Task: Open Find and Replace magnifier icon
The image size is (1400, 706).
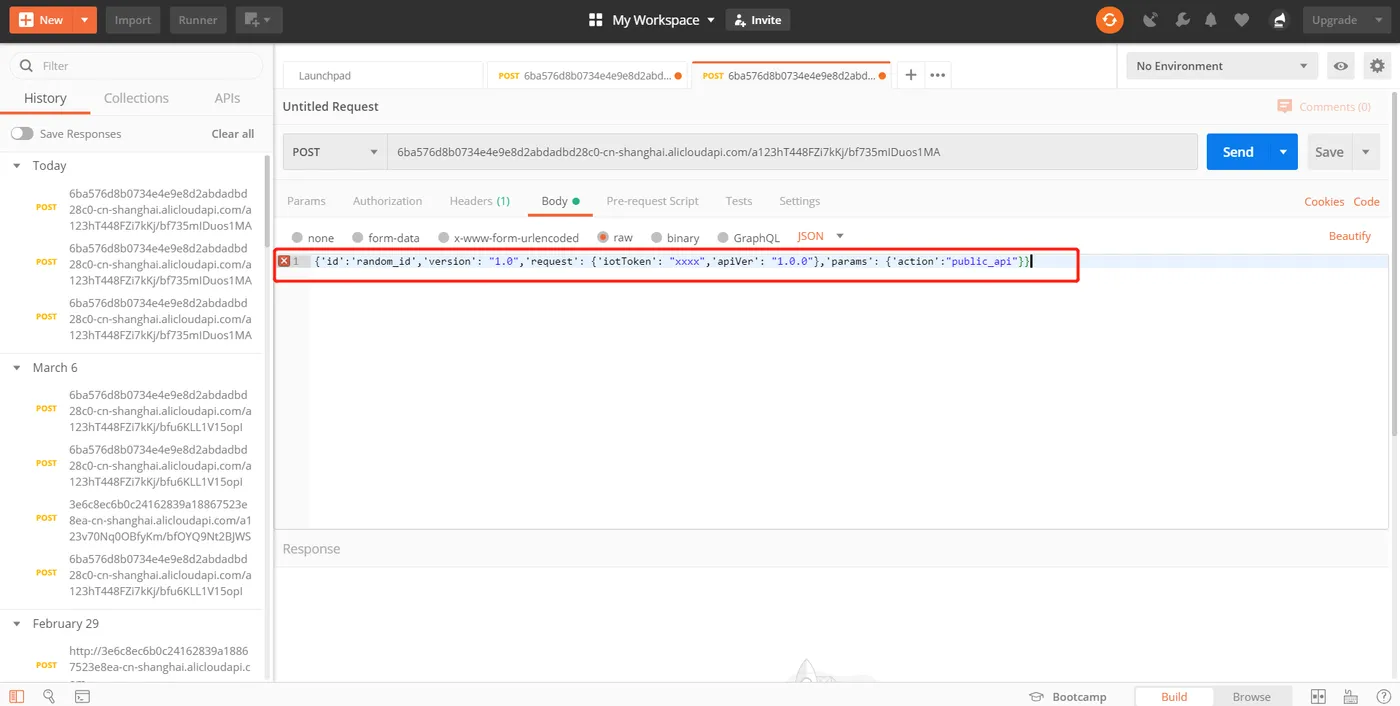Action: (x=49, y=696)
